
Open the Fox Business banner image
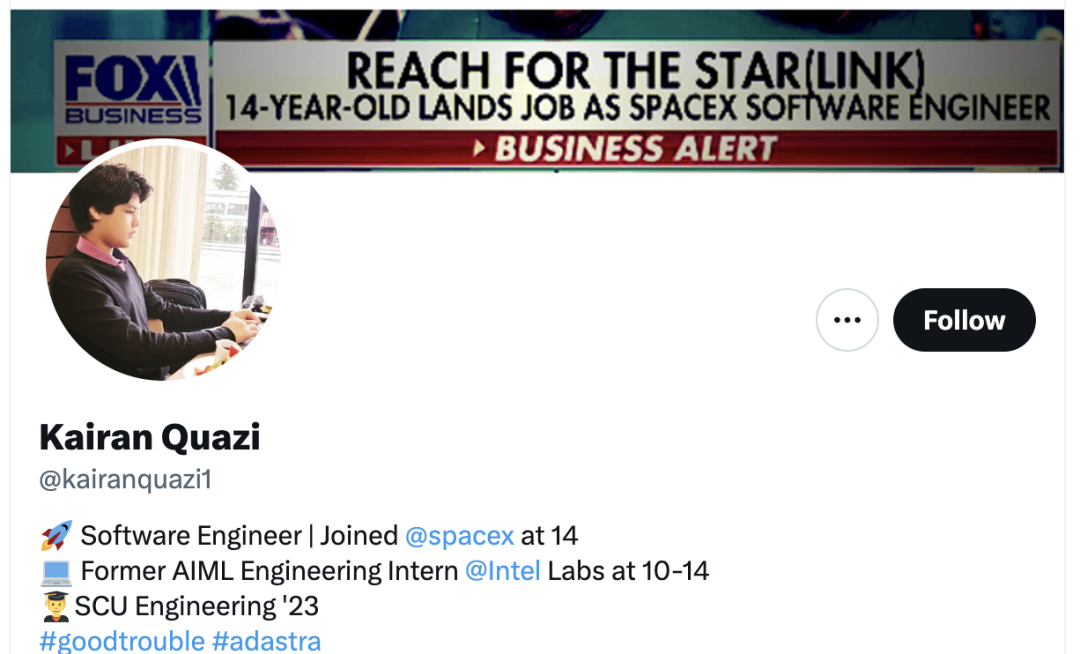point(537,90)
